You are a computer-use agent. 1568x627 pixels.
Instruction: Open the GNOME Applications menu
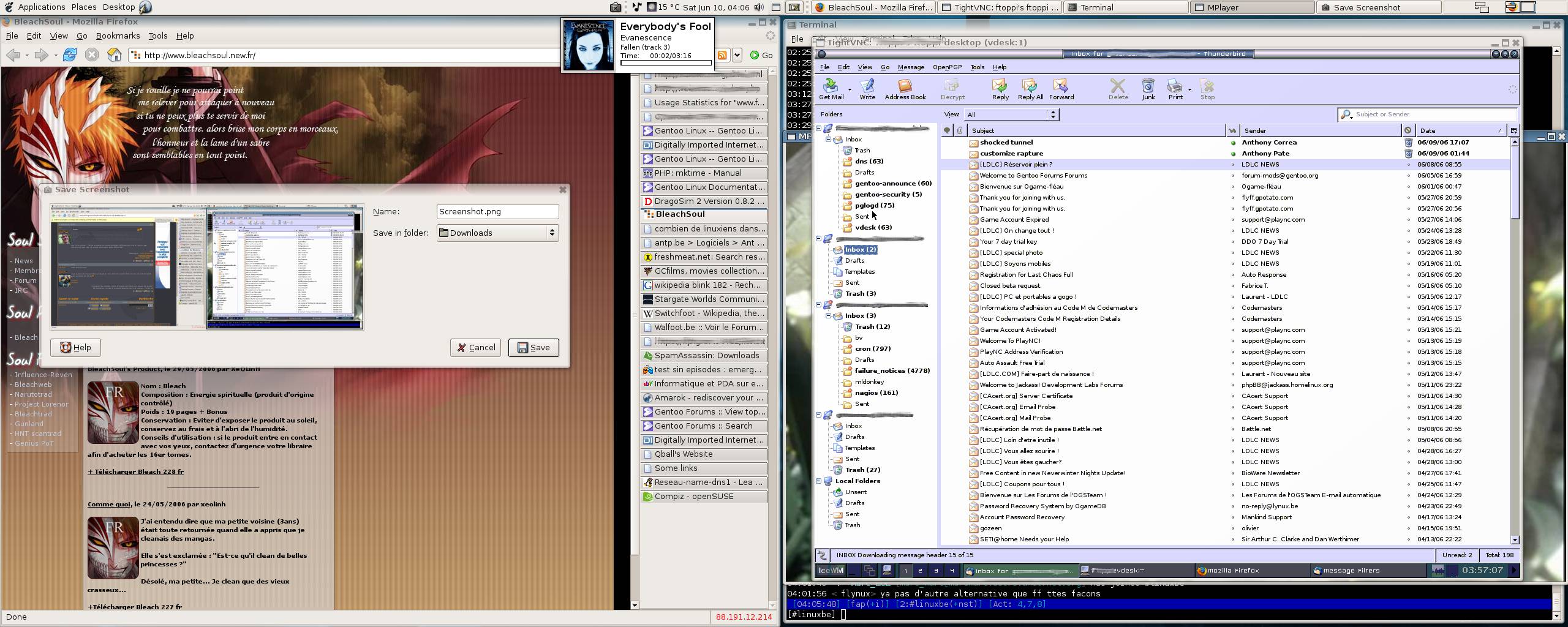click(41, 7)
